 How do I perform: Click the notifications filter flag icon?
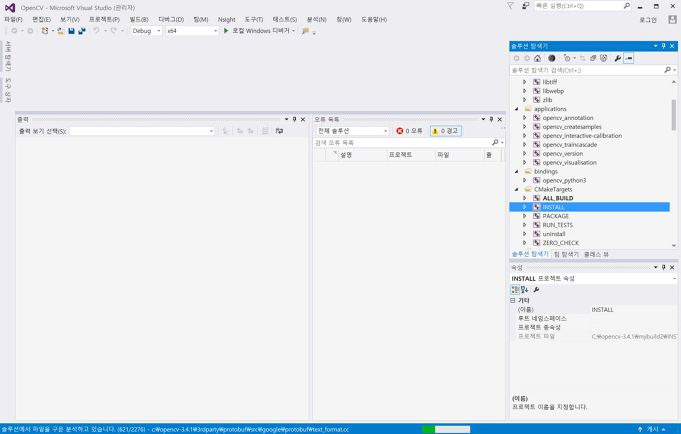pyautogui.click(x=510, y=6)
